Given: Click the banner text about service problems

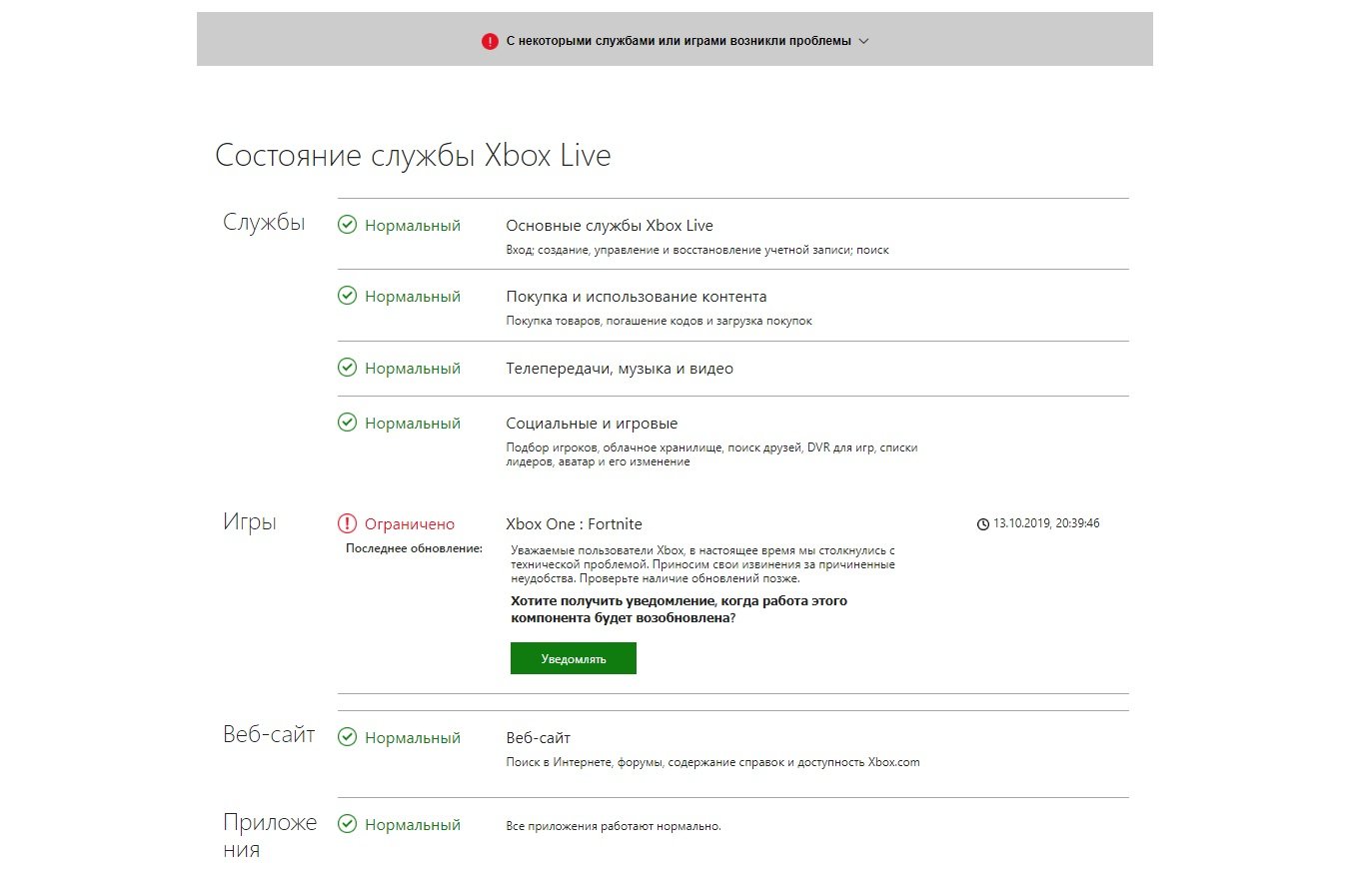Looking at the screenshot, I should [679, 41].
